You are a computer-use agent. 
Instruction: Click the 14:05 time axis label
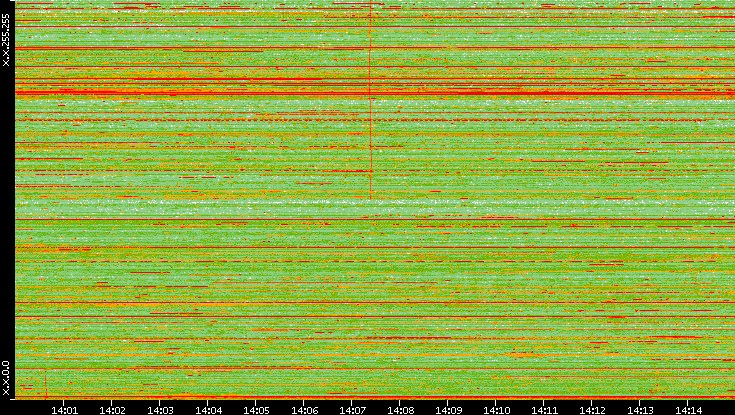pyautogui.click(x=256, y=410)
